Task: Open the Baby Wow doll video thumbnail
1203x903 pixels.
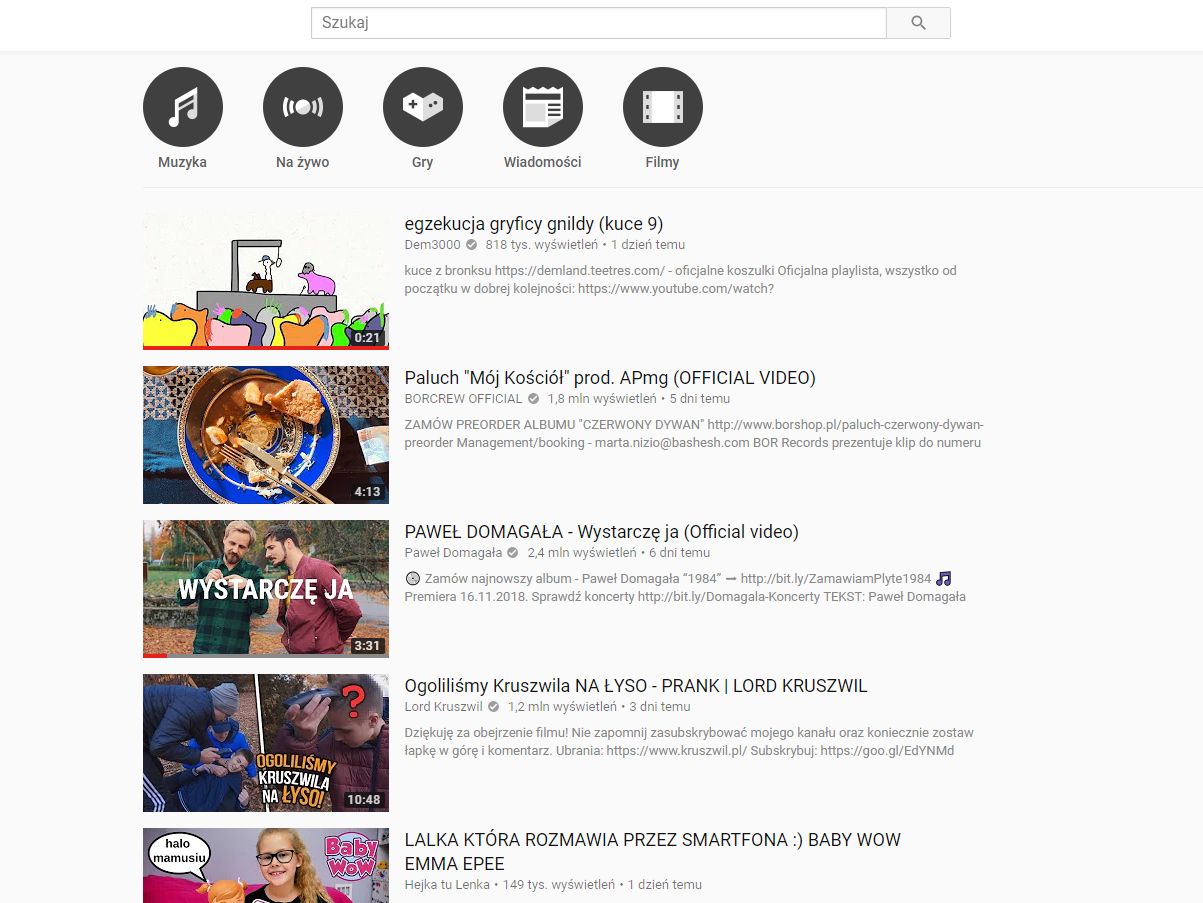Action: pos(266,865)
